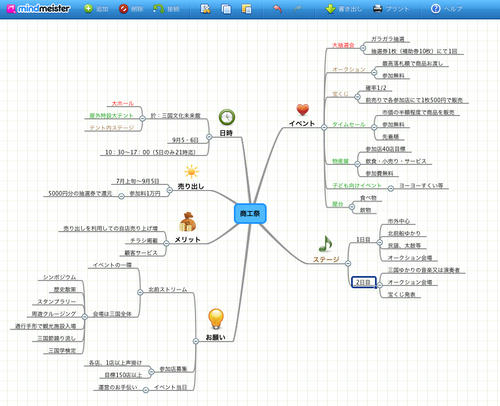This screenshot has width=500, height=406.
Task: Select the central blue 商工祭 root node
Action: pyautogui.click(x=250, y=213)
